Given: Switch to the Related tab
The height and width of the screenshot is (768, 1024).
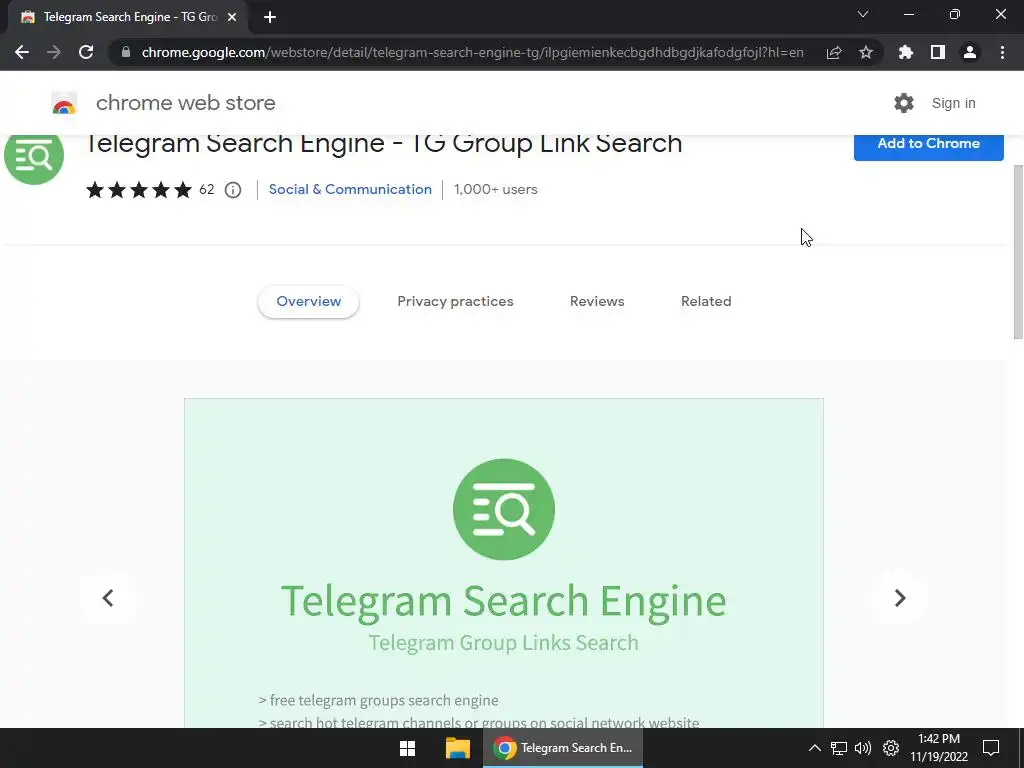Looking at the screenshot, I should pos(706,302).
